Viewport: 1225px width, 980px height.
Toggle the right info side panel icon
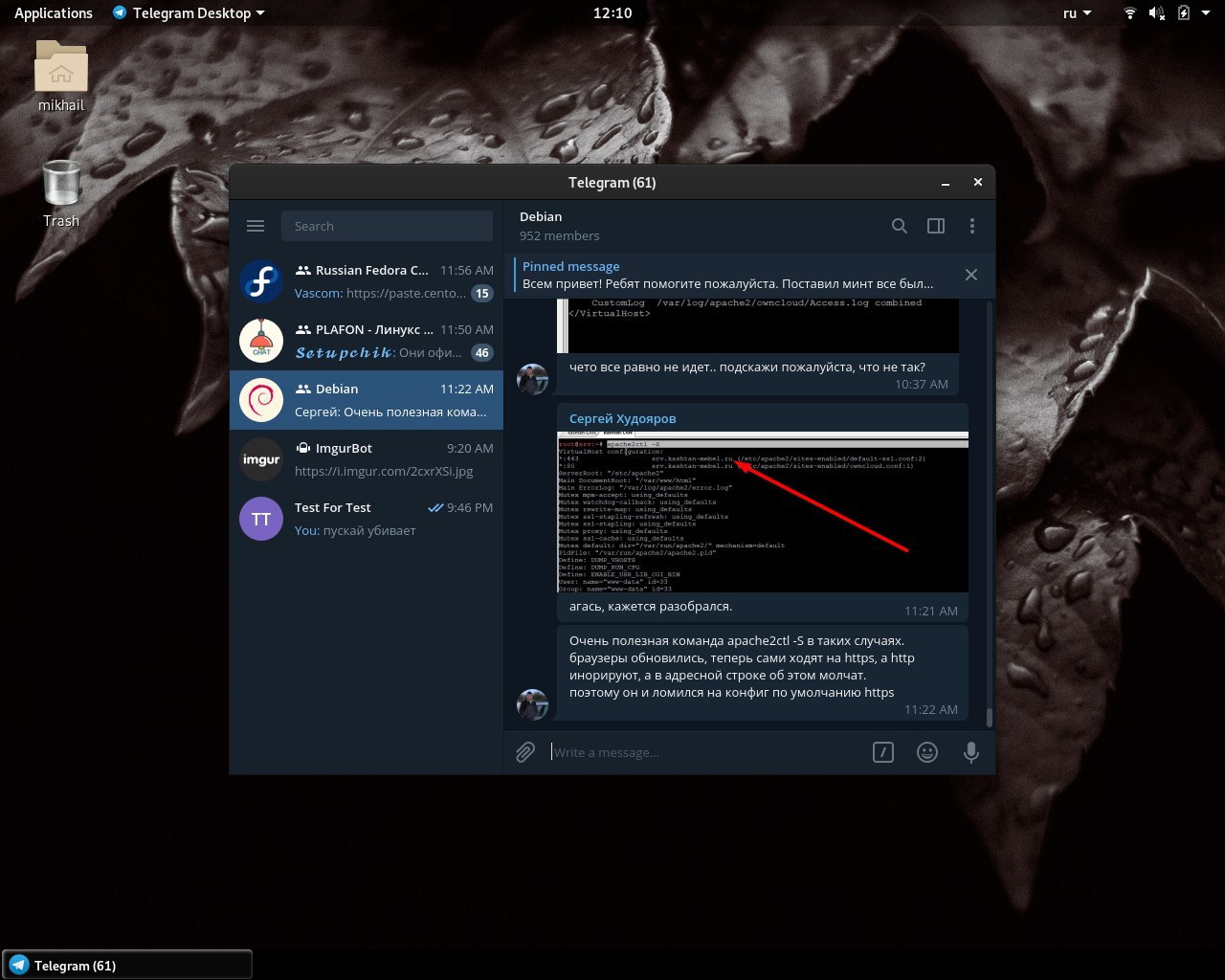click(x=936, y=226)
